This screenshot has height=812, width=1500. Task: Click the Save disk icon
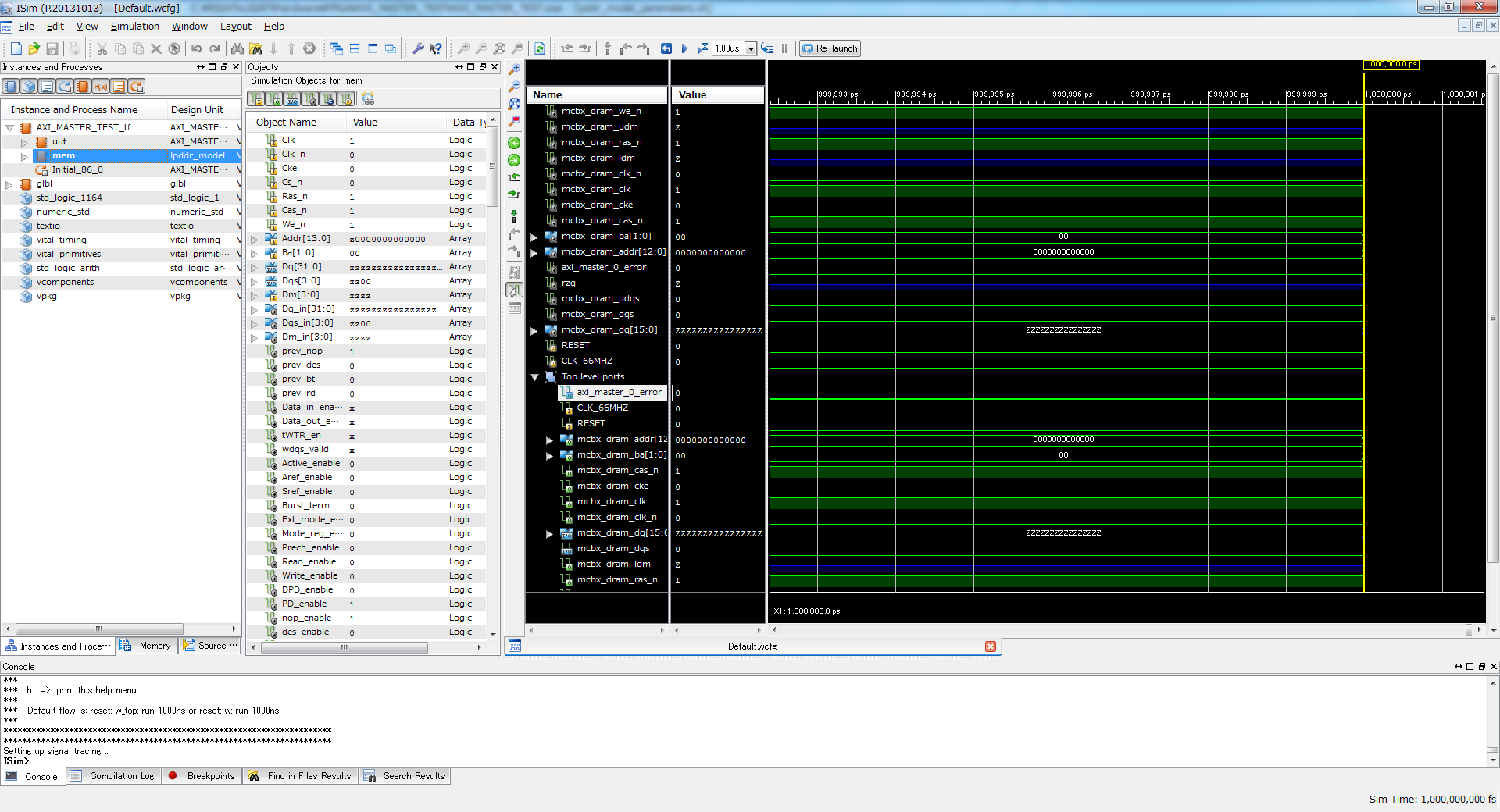(x=52, y=48)
